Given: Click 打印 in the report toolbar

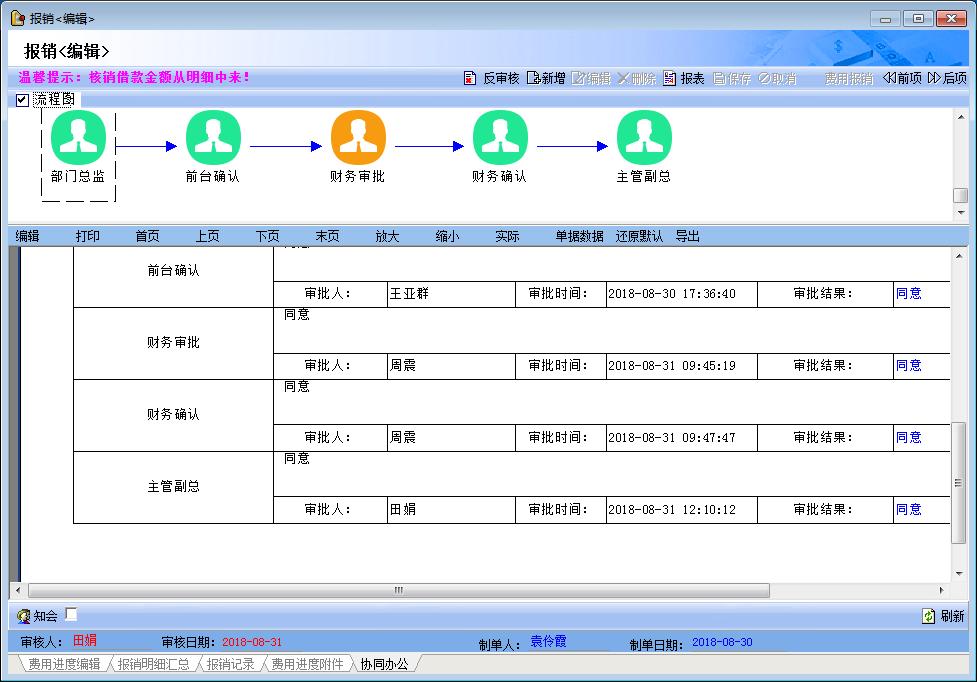Looking at the screenshot, I should coord(88,236).
